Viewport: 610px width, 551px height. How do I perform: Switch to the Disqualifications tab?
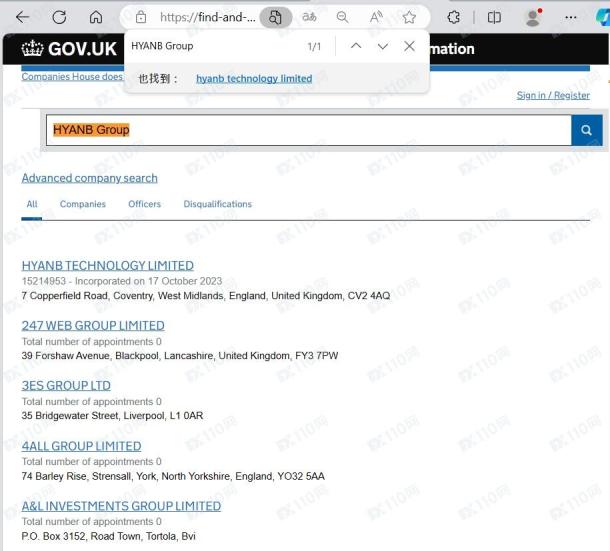click(217, 204)
